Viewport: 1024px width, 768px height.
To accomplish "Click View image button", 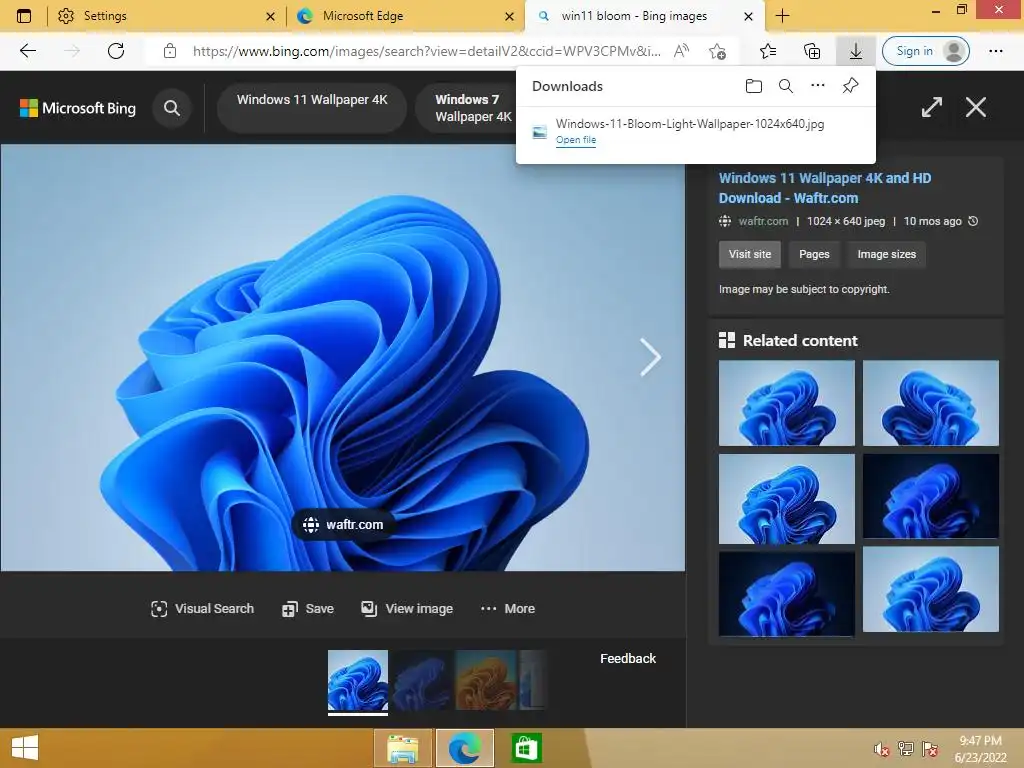I will 407,609.
